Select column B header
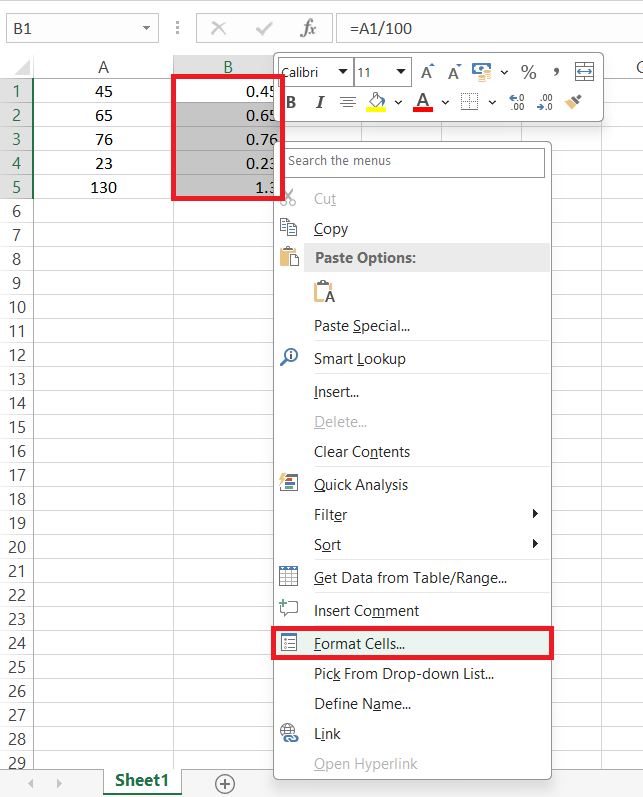643x797 pixels. tap(227, 67)
